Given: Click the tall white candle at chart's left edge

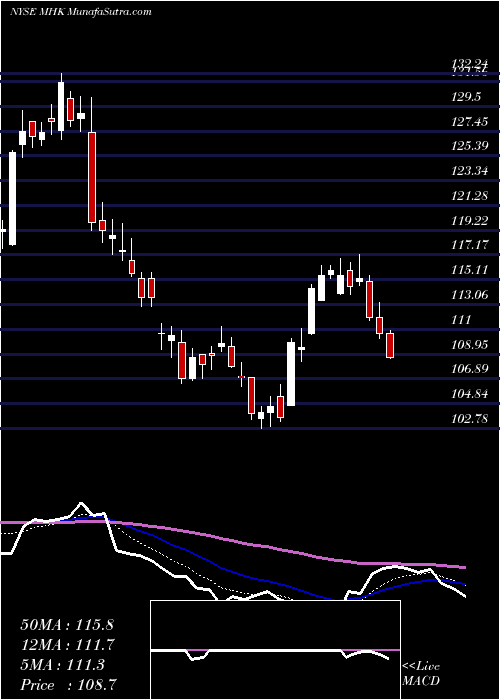Looking at the screenshot, I should 12,198.
